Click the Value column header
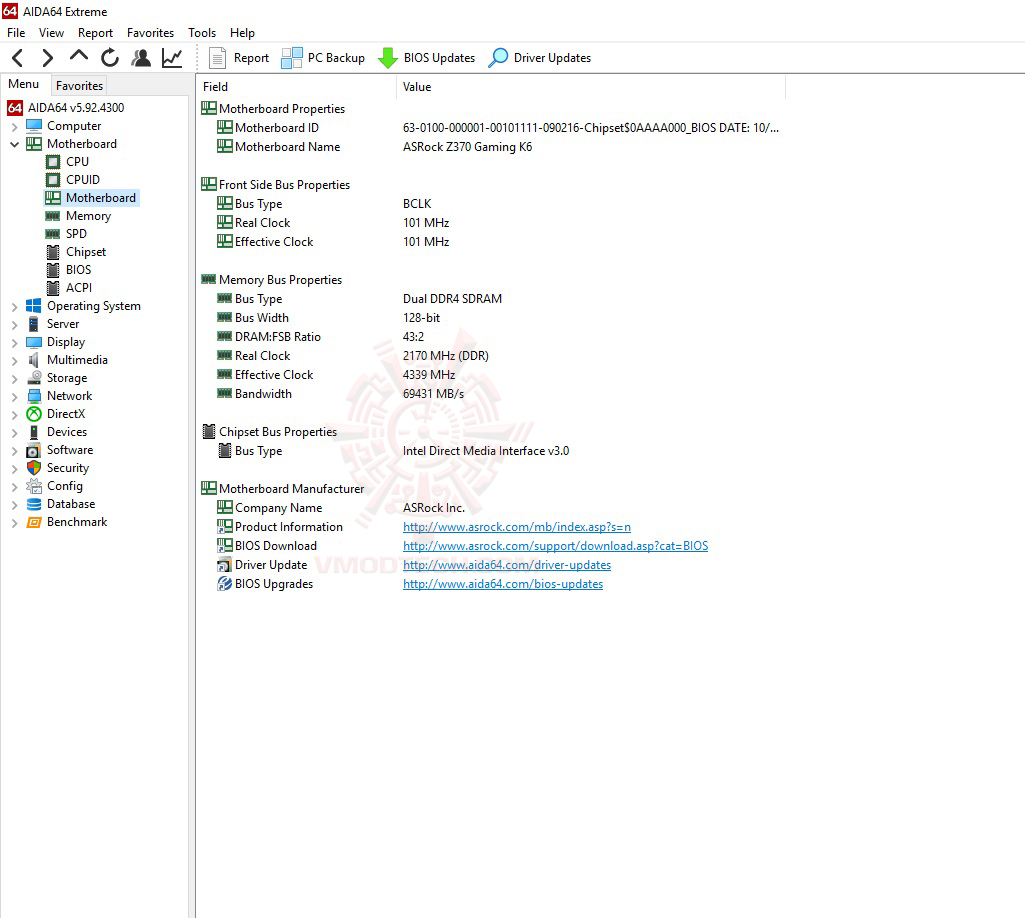Image resolution: width=1025 pixels, height=918 pixels. click(x=591, y=87)
